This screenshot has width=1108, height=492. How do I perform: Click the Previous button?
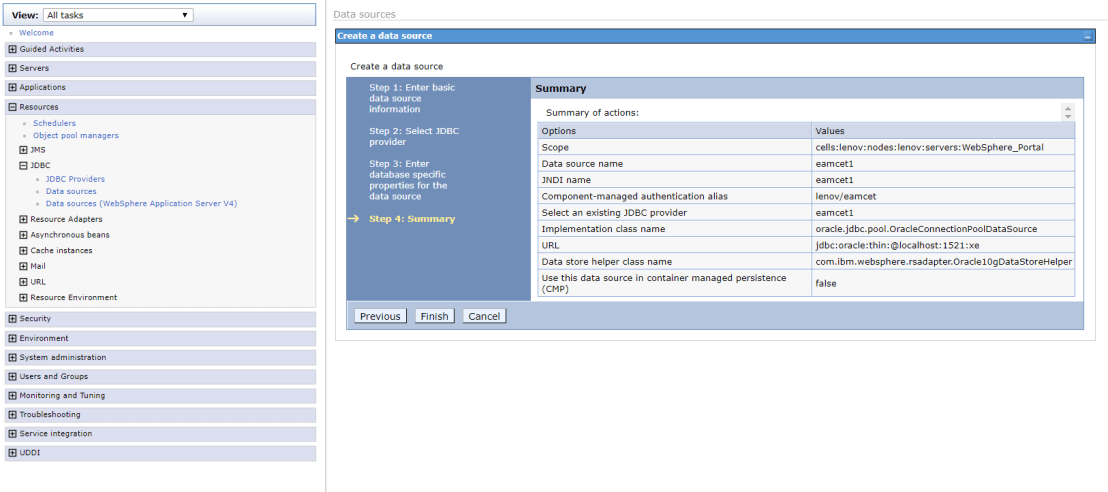click(380, 316)
